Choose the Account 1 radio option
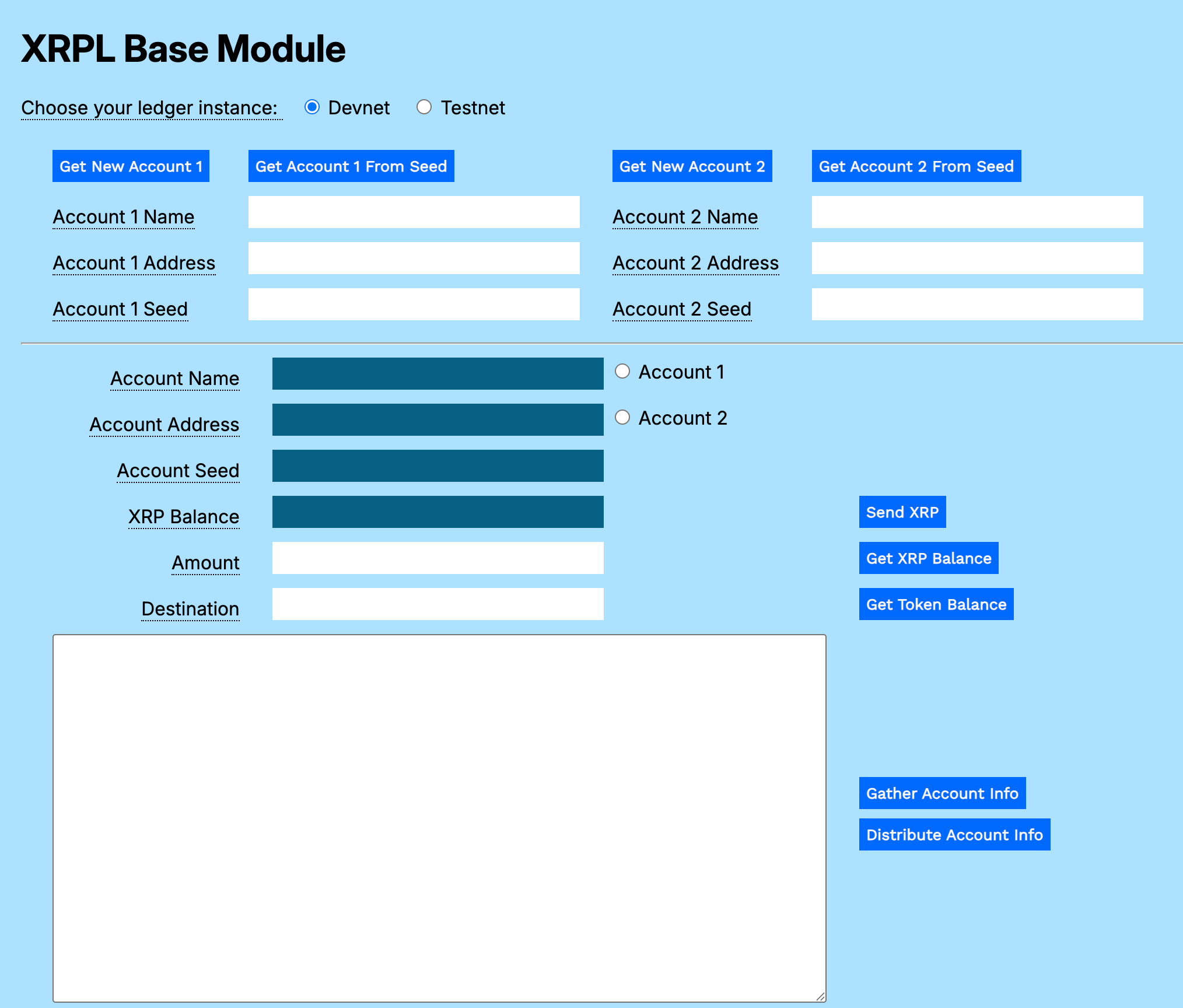 [x=622, y=372]
